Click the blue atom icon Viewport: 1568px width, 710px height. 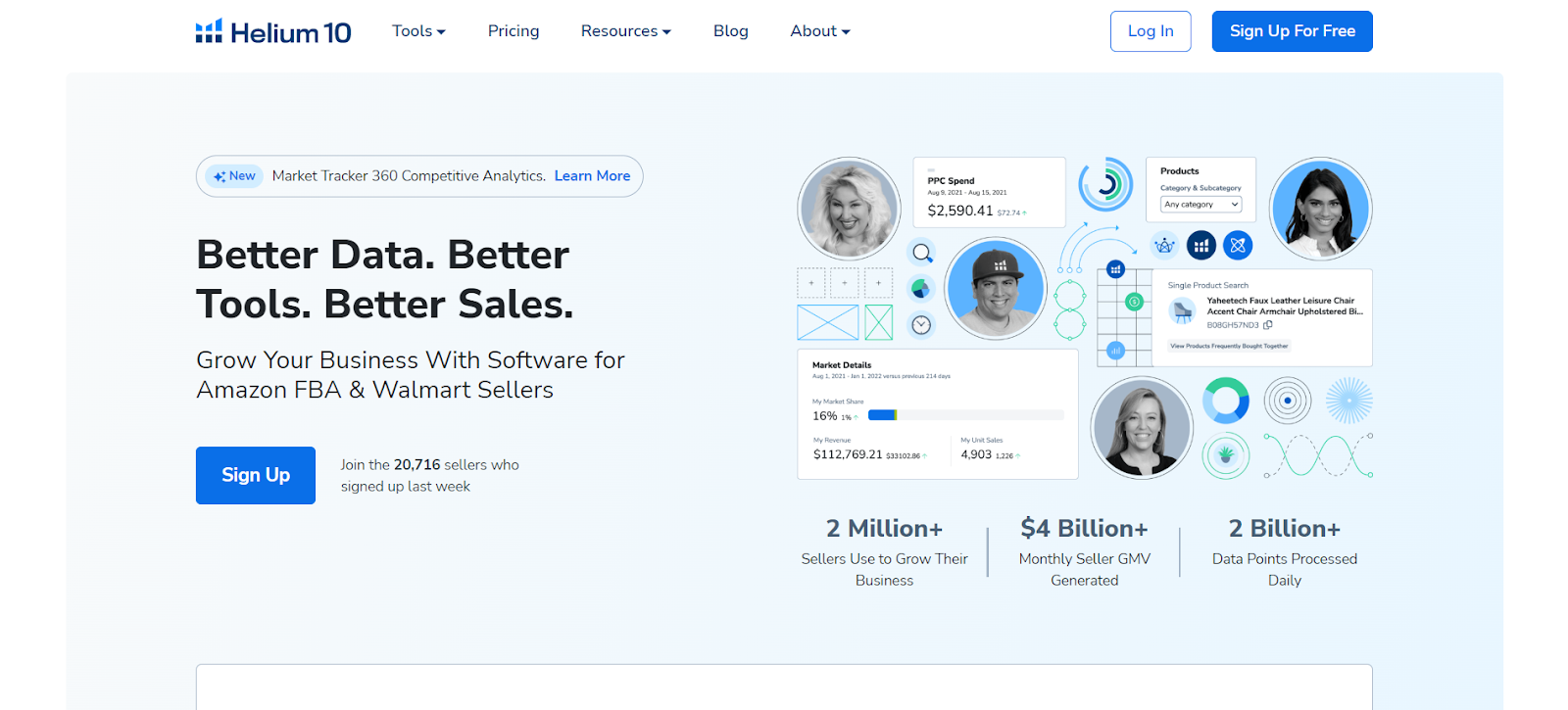coord(1239,246)
